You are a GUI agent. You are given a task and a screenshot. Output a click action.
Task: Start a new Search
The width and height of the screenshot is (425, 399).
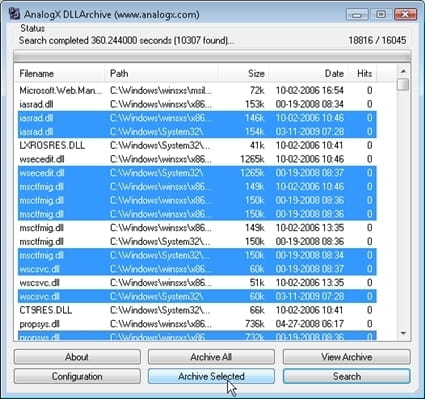(347, 376)
